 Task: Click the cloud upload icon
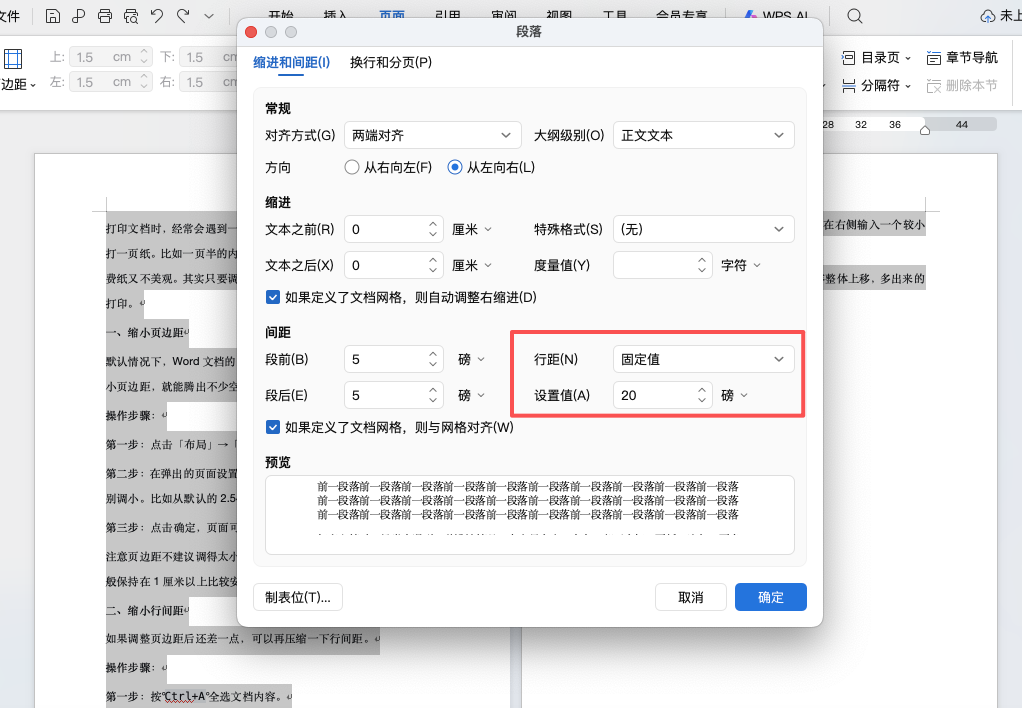[988, 16]
